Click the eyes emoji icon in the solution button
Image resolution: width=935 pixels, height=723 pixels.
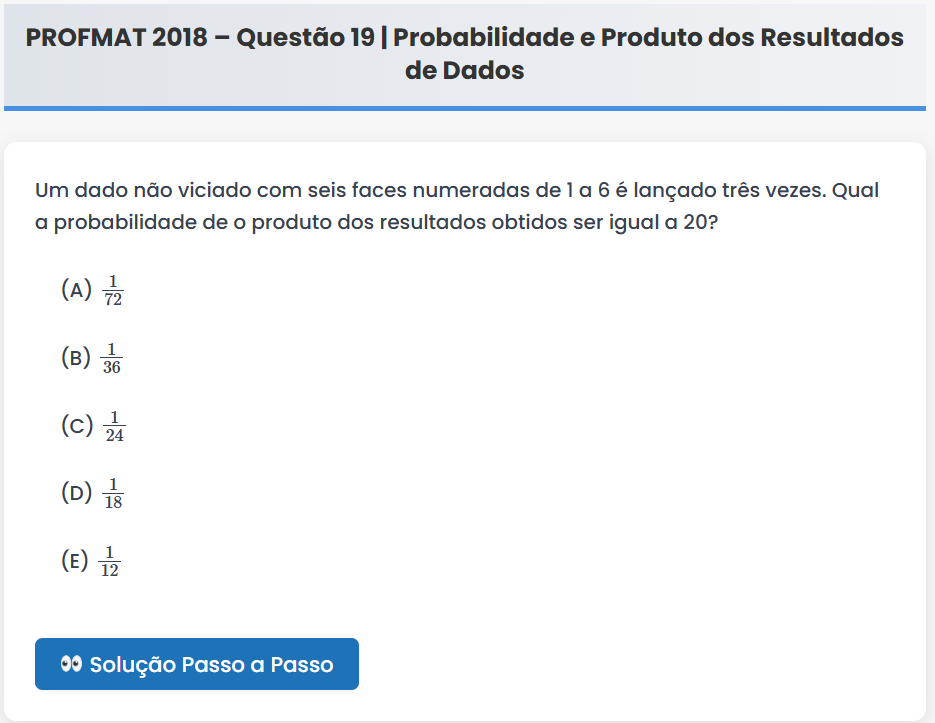click(x=71, y=664)
